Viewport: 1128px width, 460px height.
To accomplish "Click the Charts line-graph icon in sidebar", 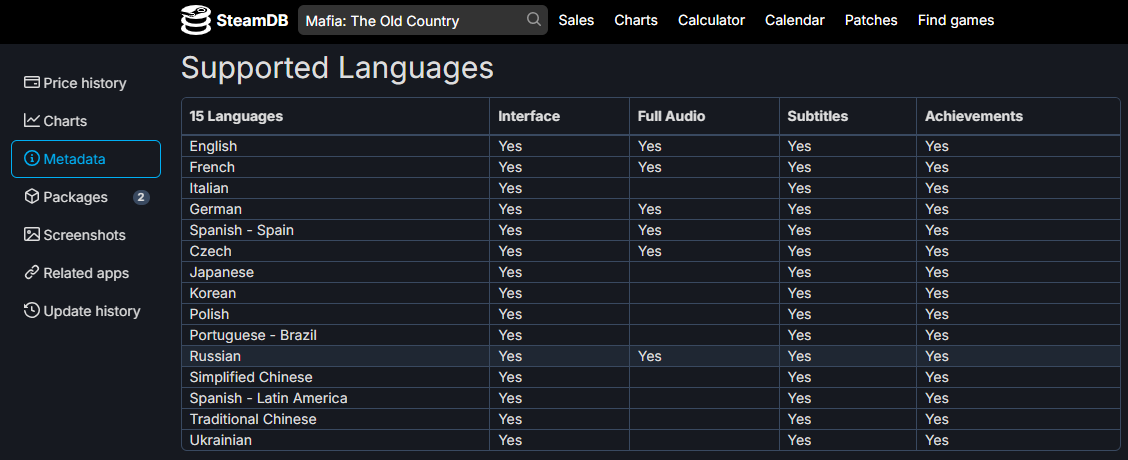I will pyautogui.click(x=32, y=120).
